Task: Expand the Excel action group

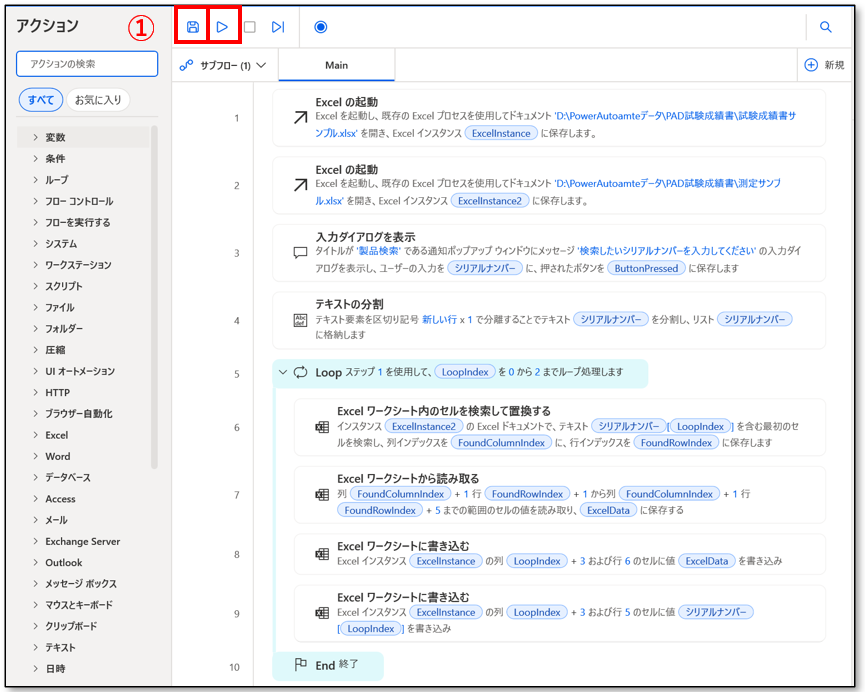Action: click(56, 435)
